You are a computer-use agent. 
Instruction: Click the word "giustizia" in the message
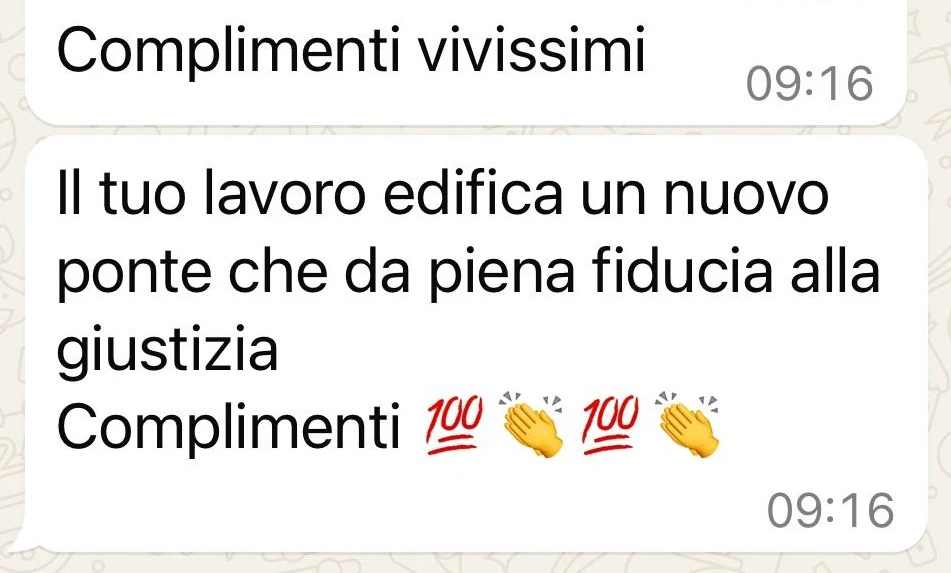[167, 350]
